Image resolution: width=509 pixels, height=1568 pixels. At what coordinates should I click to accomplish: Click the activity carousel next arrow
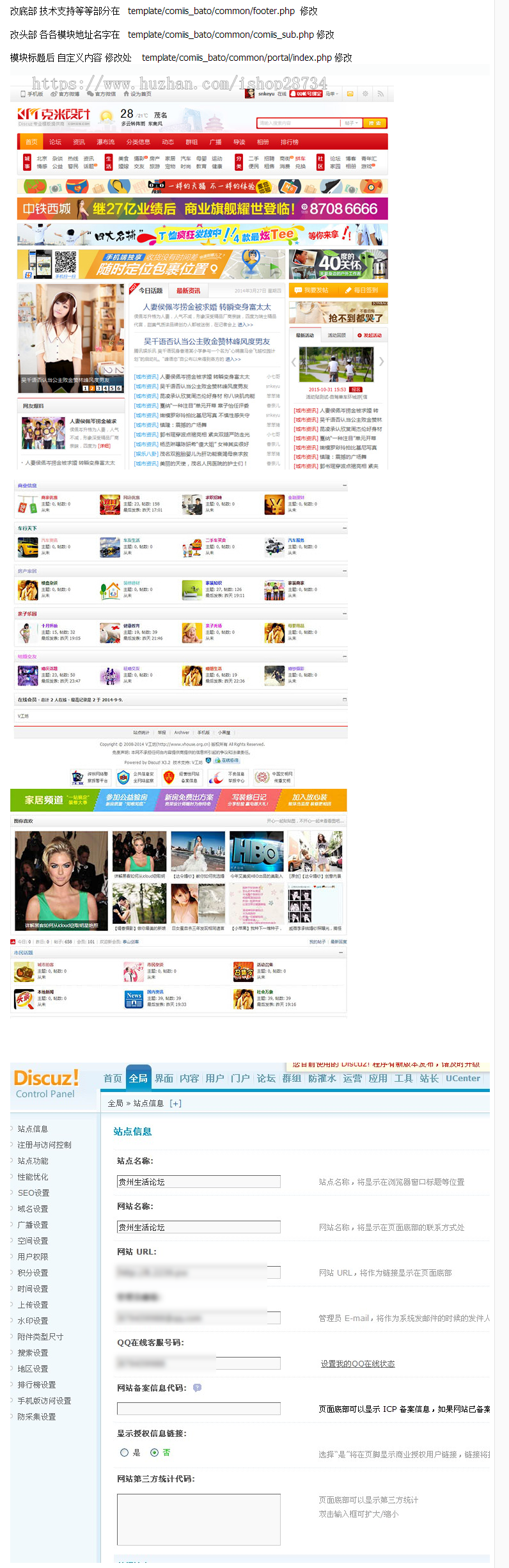[381, 361]
